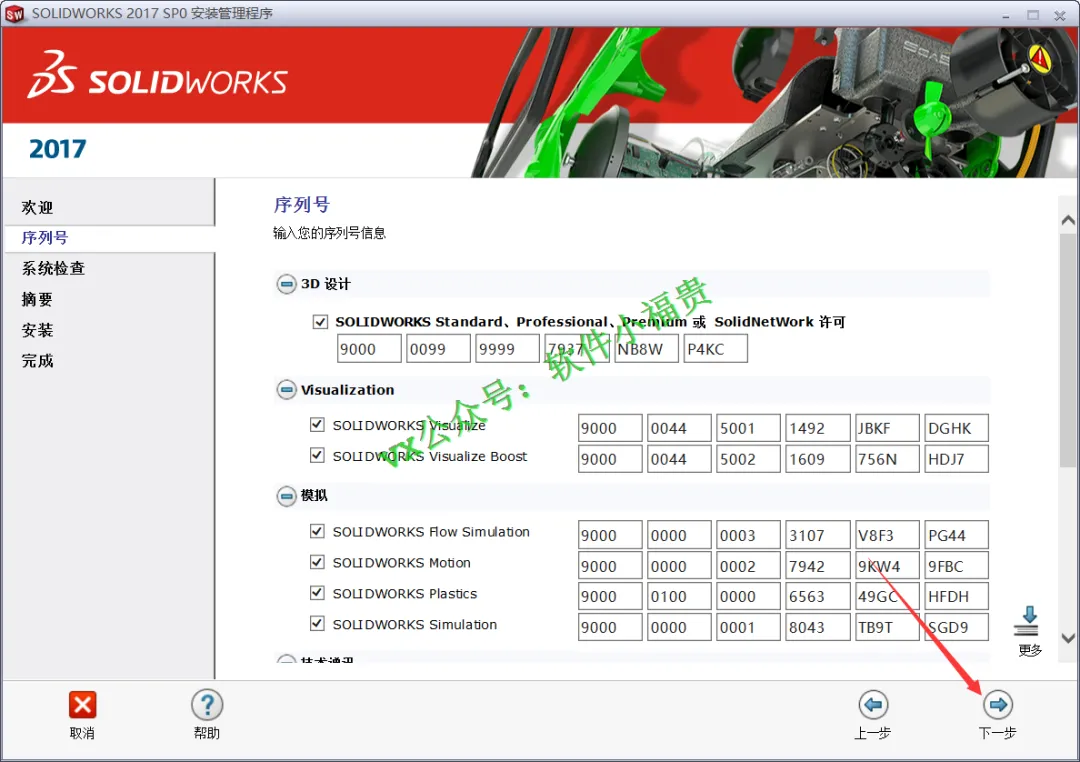Image resolution: width=1080 pixels, height=762 pixels.
Task: Click Flow Simulation serial field PG44
Action: point(957,535)
